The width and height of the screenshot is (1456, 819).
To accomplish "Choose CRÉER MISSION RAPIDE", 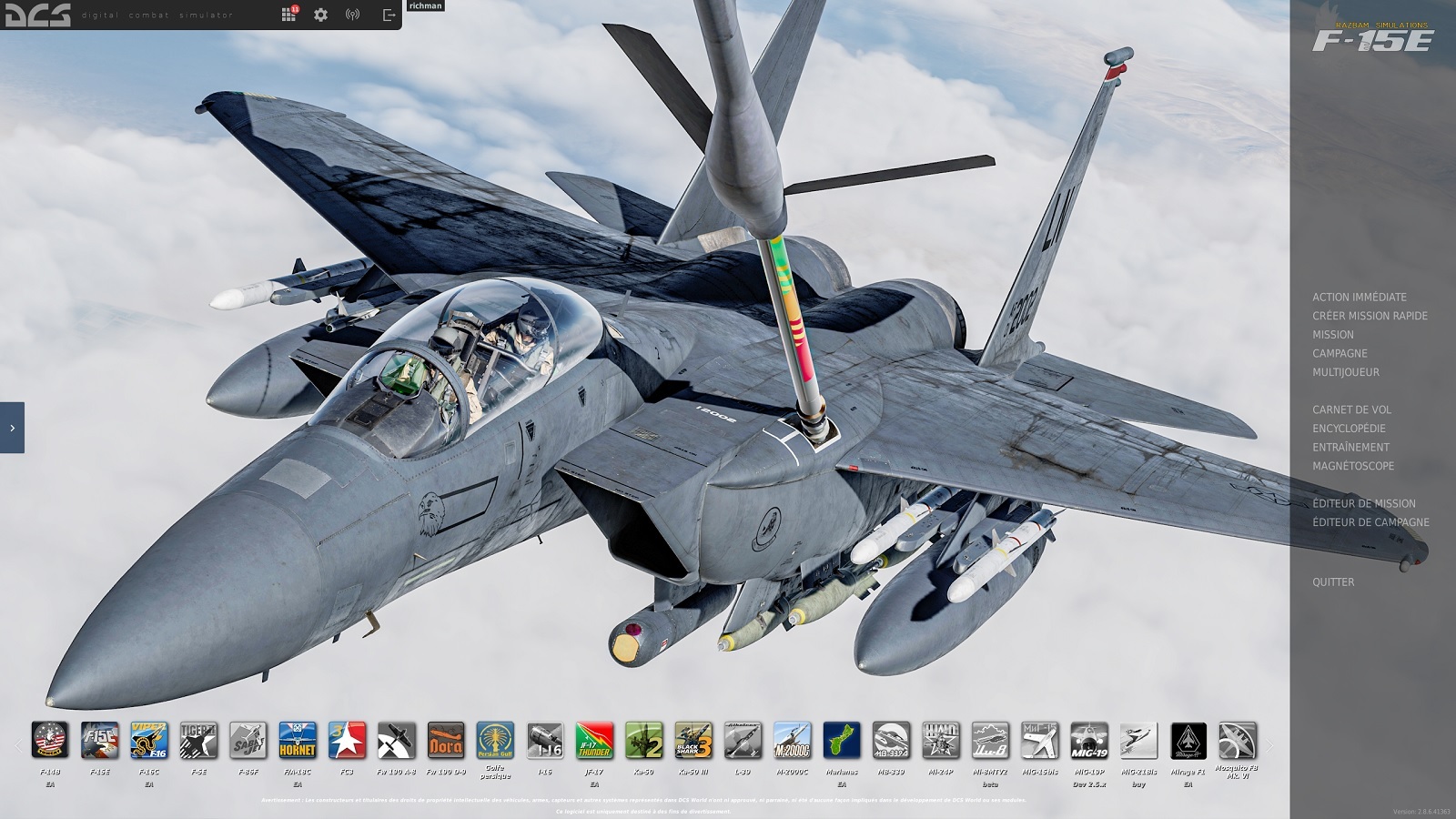I will point(1370,316).
